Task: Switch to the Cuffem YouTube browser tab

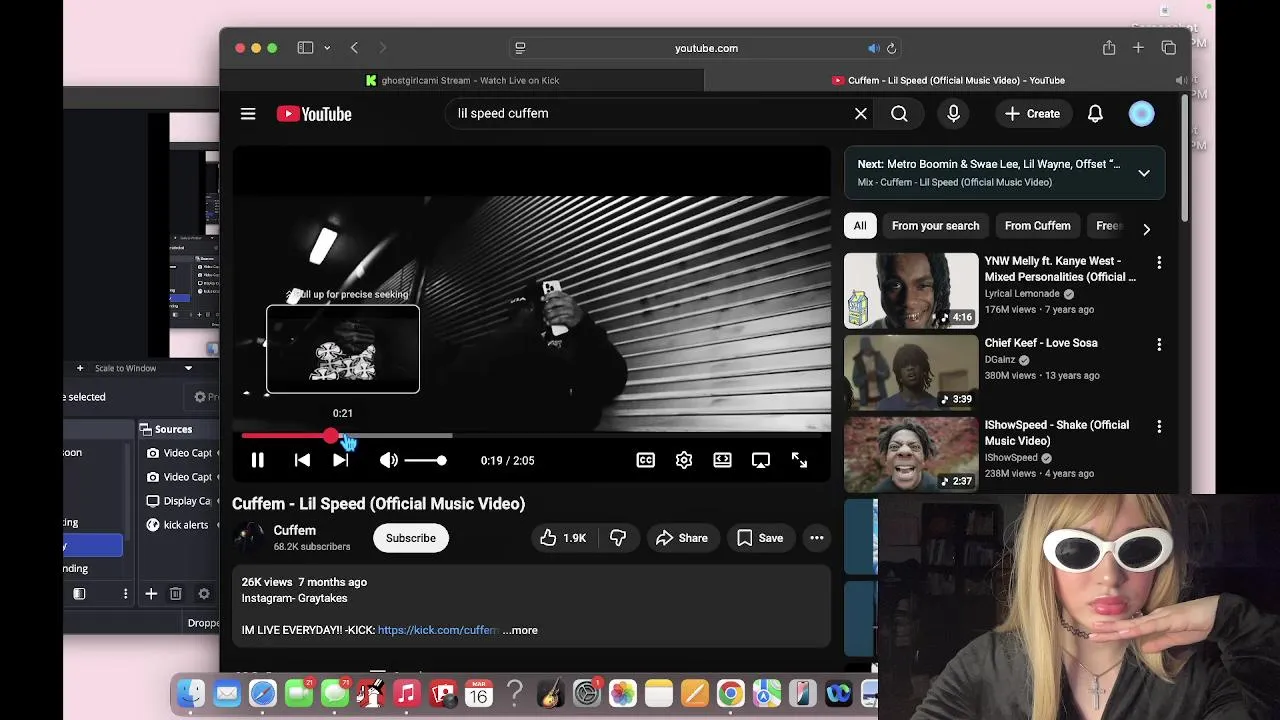Action: tap(948, 80)
